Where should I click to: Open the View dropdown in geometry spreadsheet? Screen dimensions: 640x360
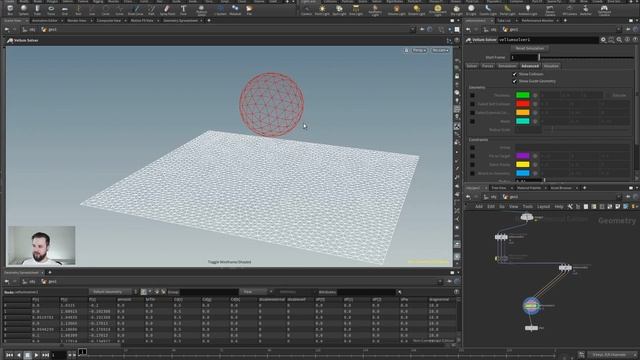click(253, 292)
